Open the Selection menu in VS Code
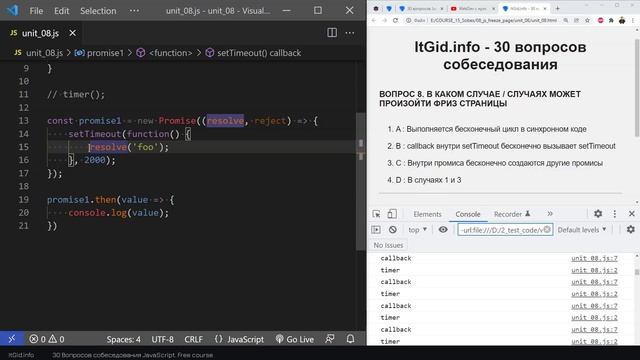This screenshot has width=640, height=360. pos(98,11)
